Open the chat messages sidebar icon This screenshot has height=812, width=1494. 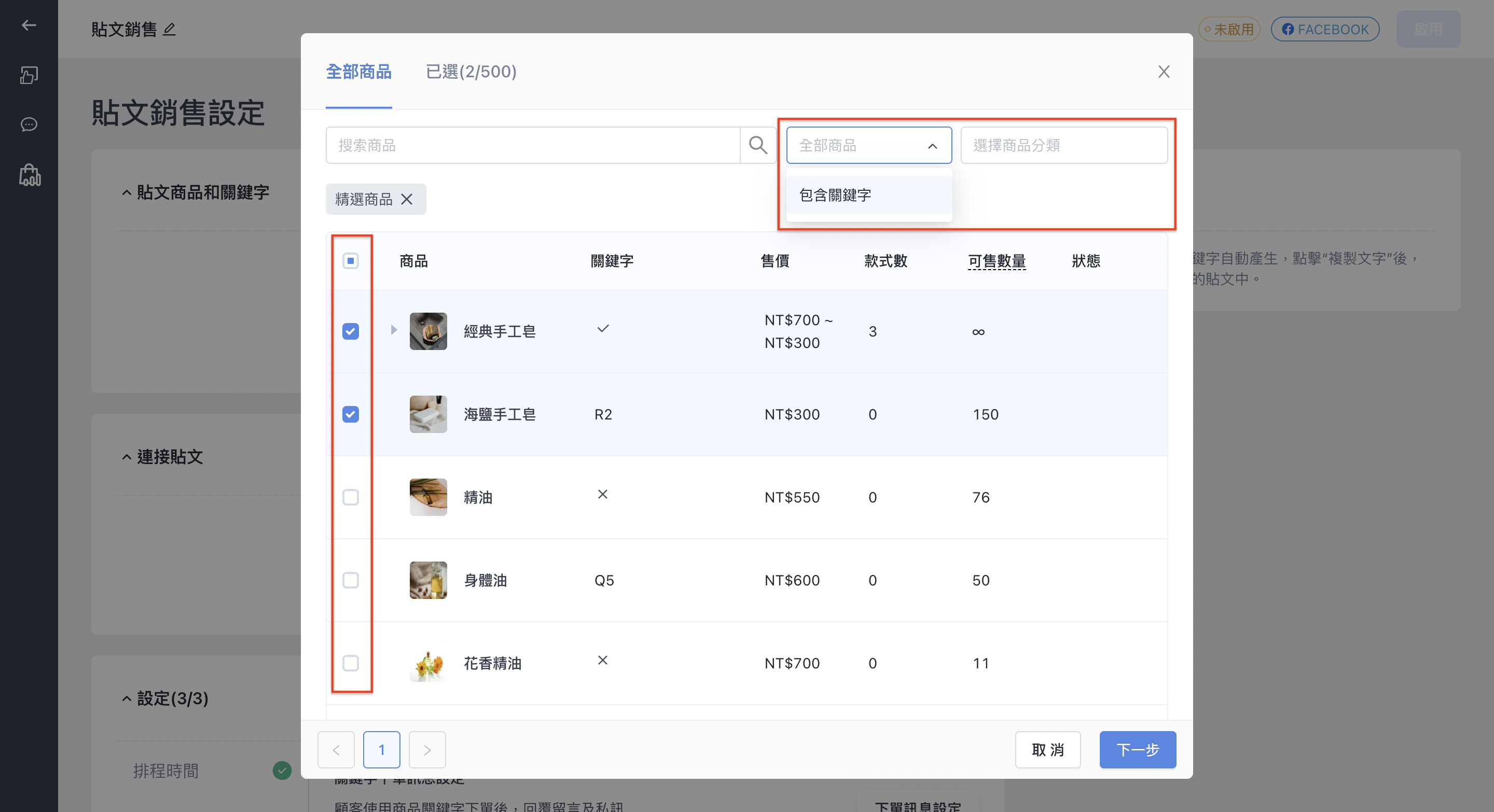(29, 124)
